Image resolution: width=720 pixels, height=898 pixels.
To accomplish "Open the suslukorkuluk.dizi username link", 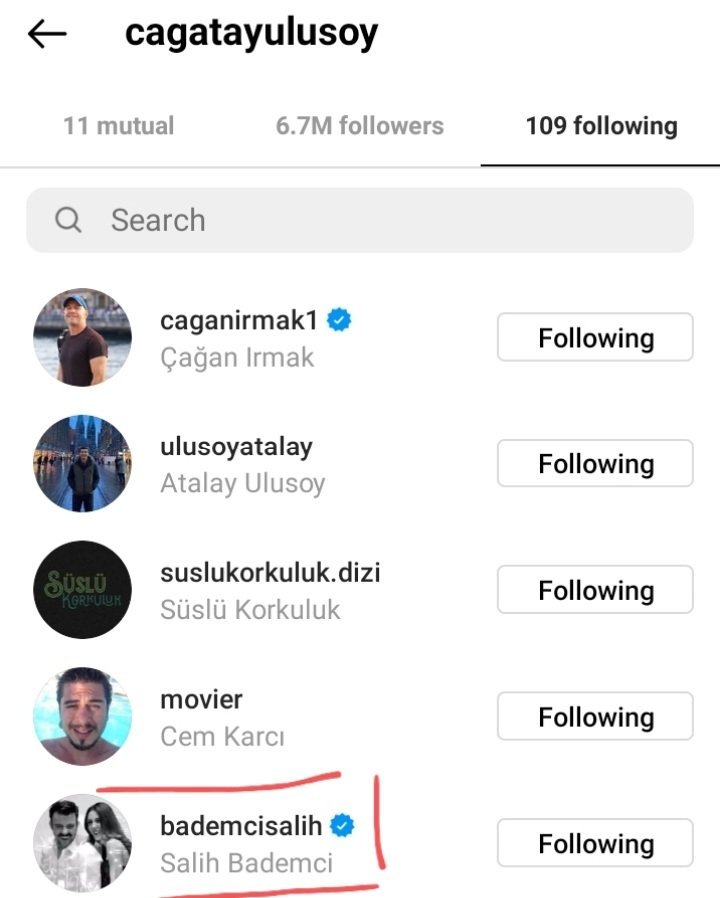I will tap(270, 573).
